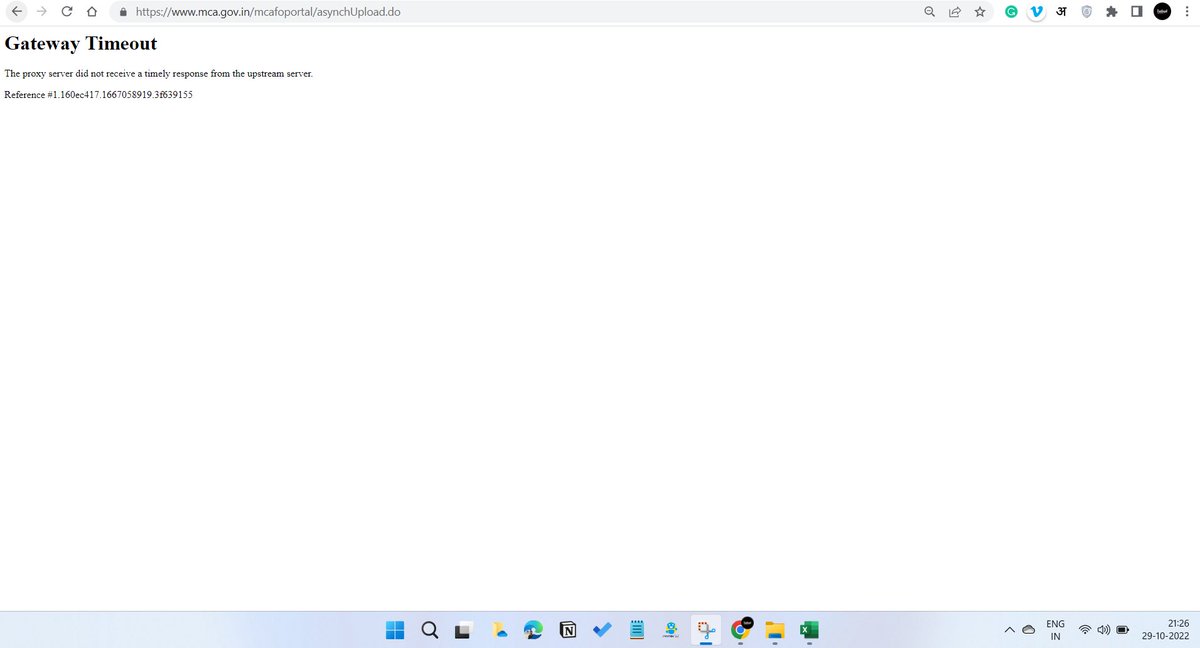The width and height of the screenshot is (1200, 648).
Task: Open the yellow and blue files app on taskbar
Action: pos(500,630)
